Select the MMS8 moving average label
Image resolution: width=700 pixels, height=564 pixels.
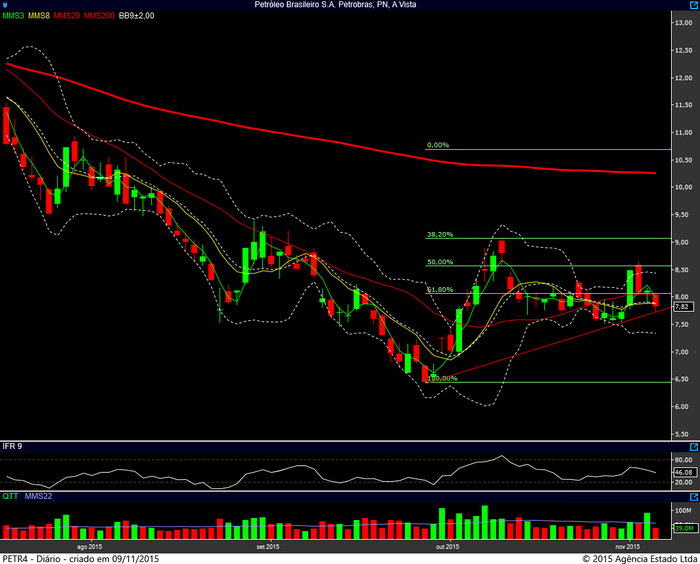[41, 17]
